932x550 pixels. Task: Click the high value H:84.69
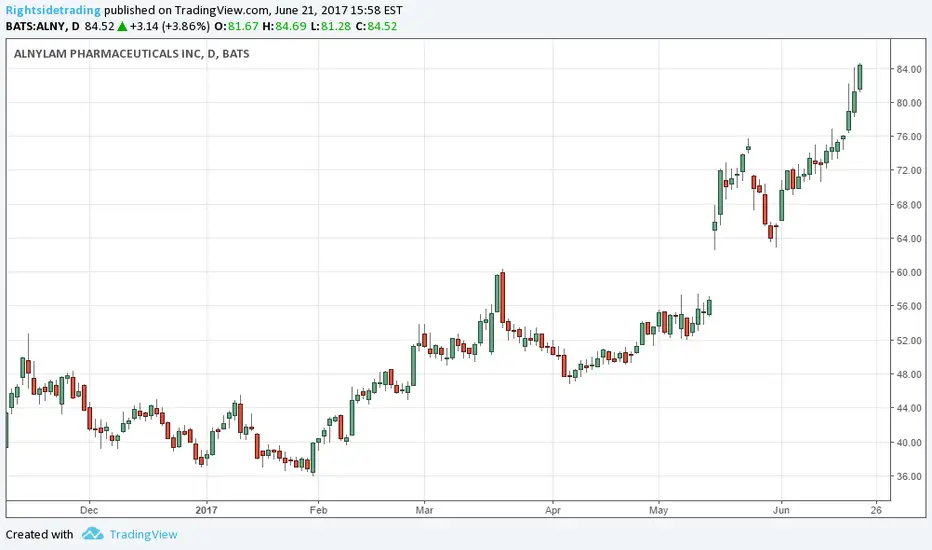[284, 26]
